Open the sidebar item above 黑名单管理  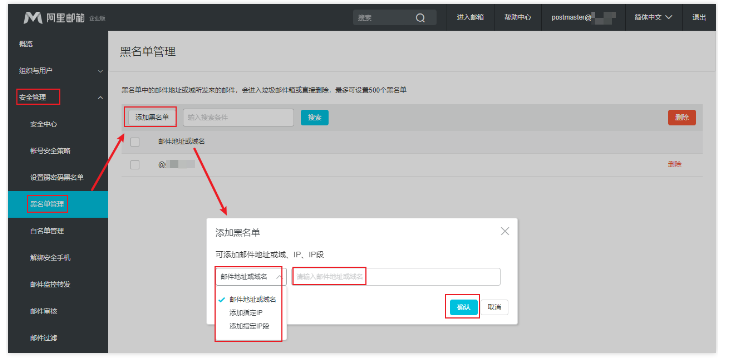(x=58, y=177)
